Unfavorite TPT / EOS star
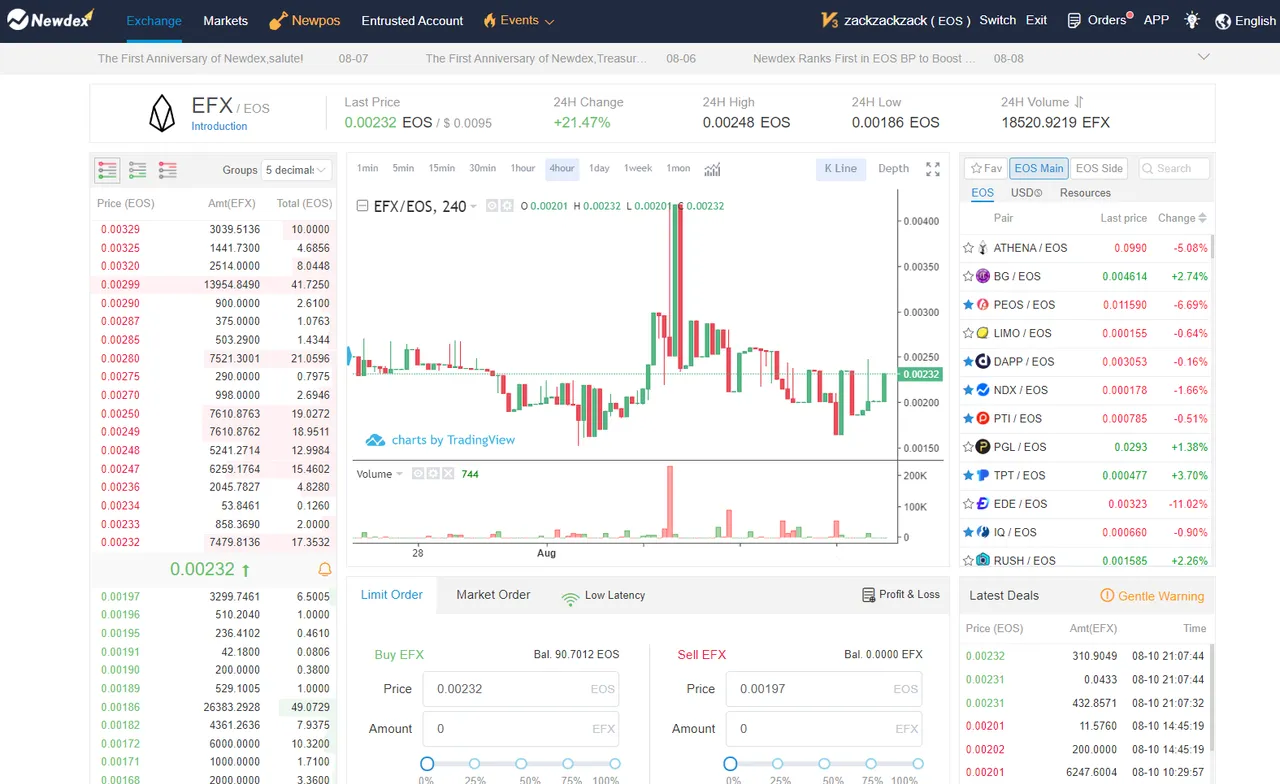The height and width of the screenshot is (784, 1280). tap(968, 475)
